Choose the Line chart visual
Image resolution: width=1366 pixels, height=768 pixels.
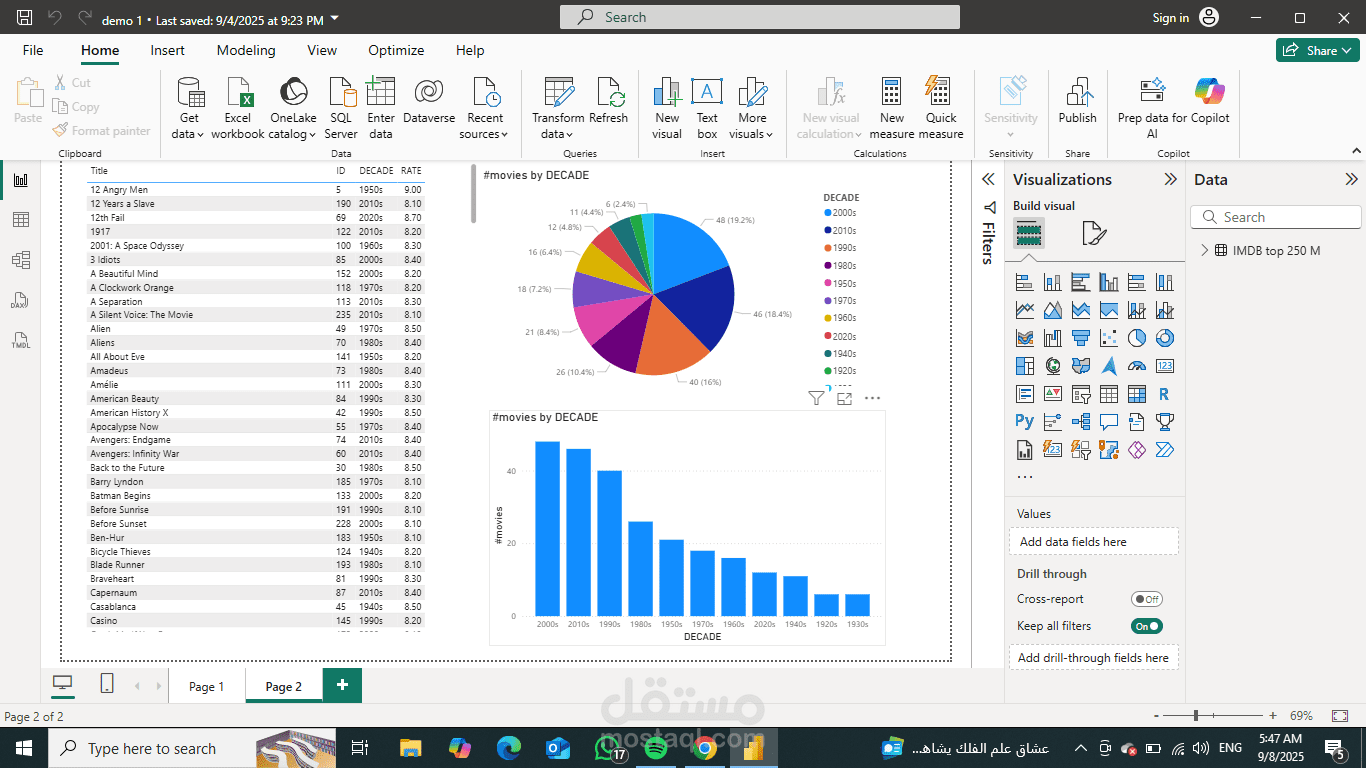[x=1024, y=311]
